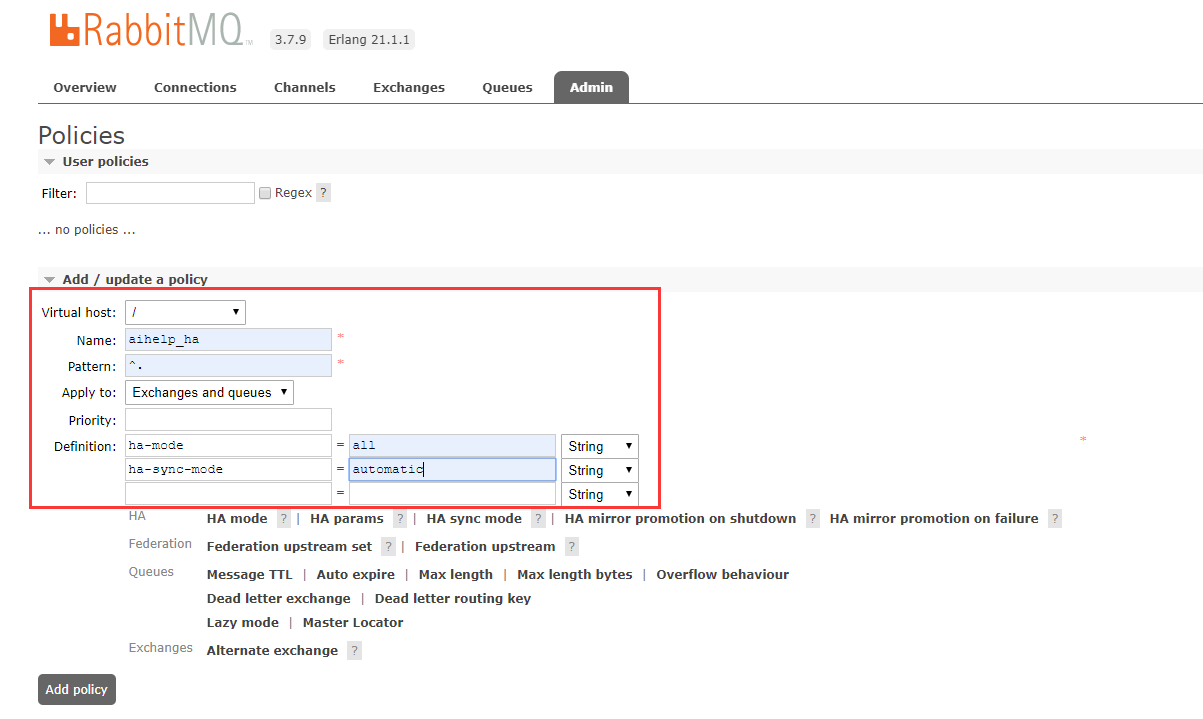The height and width of the screenshot is (719, 1203).
Task: Click the Message TTL link
Action: tap(249, 575)
